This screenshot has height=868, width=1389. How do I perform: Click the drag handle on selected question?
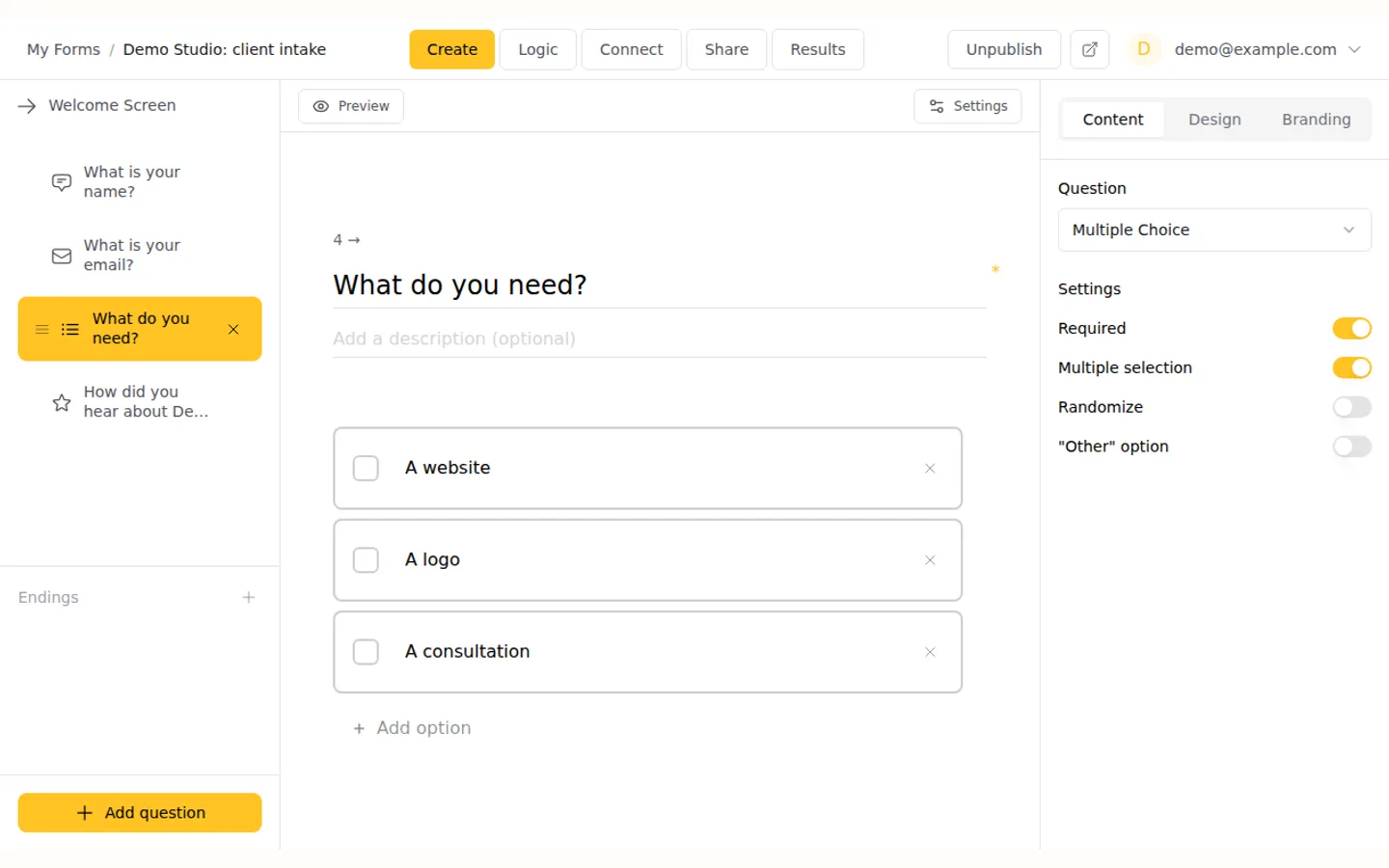(x=41, y=329)
